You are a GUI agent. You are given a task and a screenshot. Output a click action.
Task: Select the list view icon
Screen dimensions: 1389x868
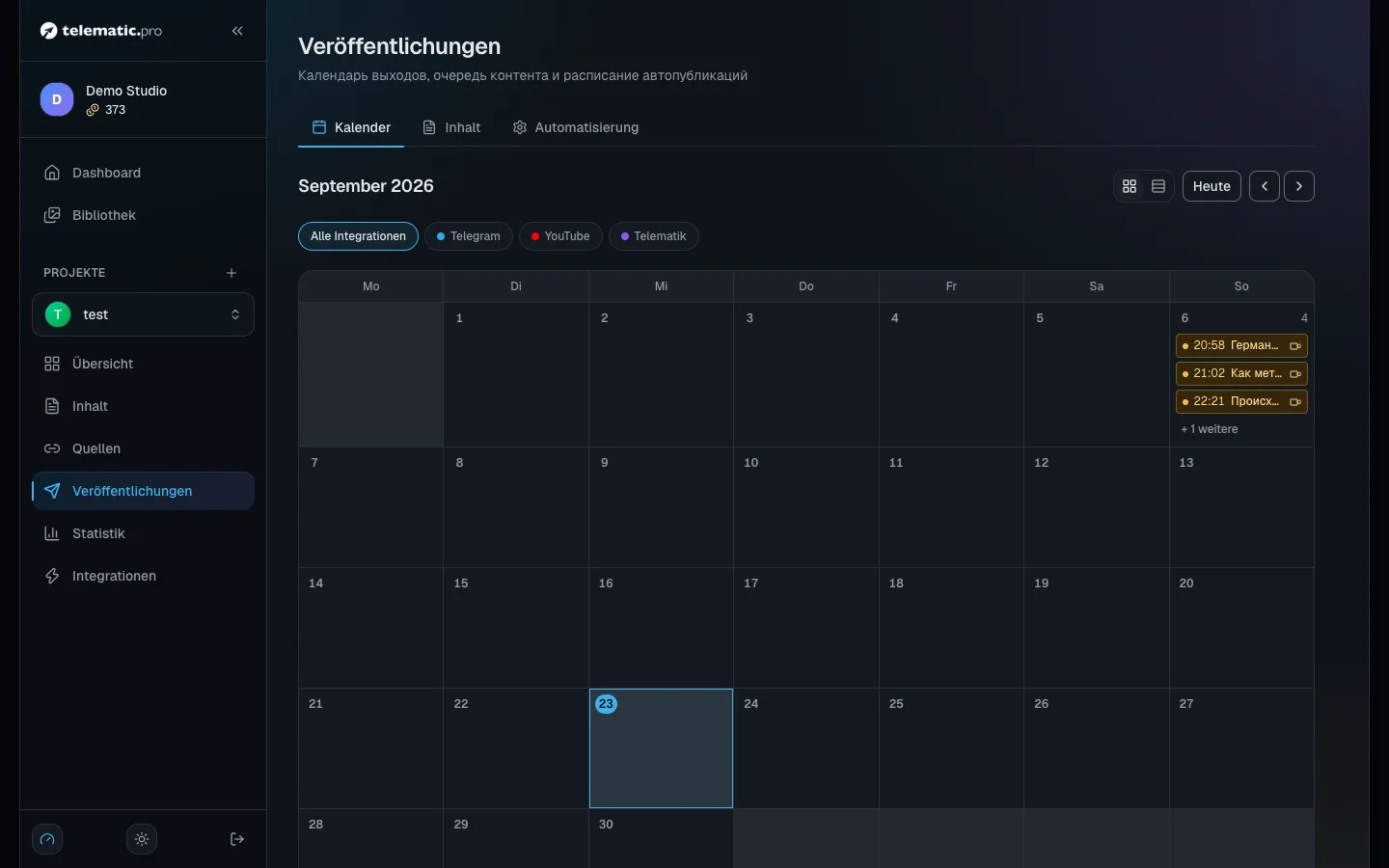1158,186
